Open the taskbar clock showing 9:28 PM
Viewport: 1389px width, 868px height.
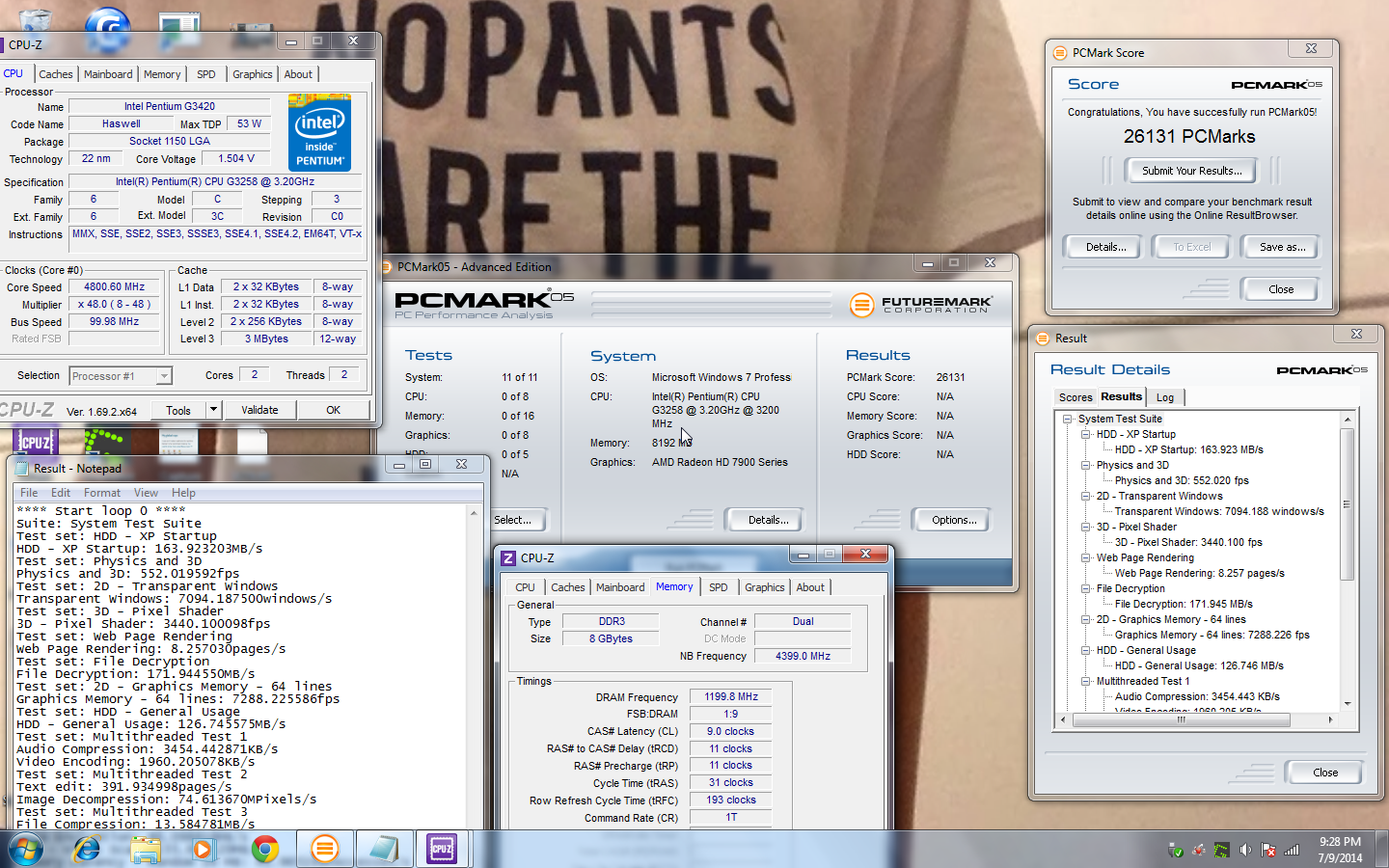[1340, 850]
